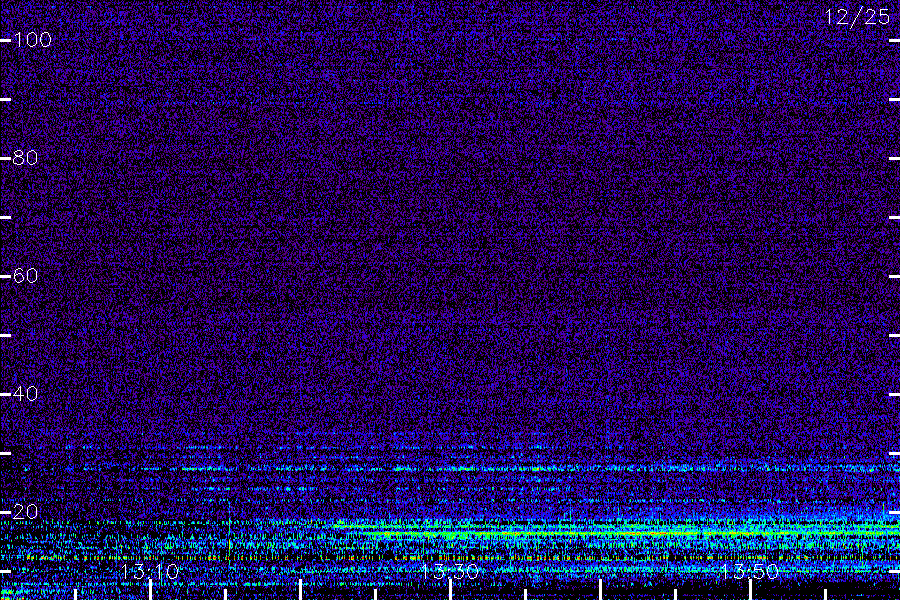The width and height of the screenshot is (900, 600).
Task: Click the 80 frequency axis label
Action: [x=25, y=158]
